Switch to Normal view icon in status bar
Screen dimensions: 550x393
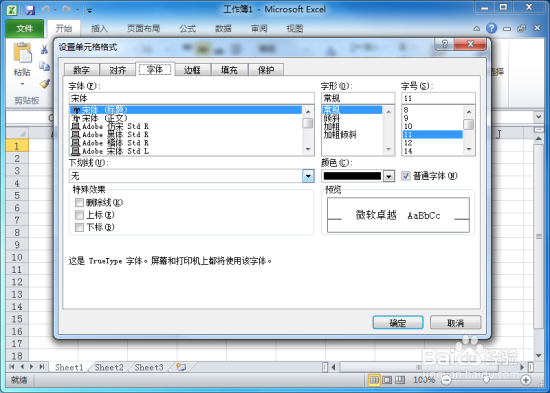coord(374,380)
